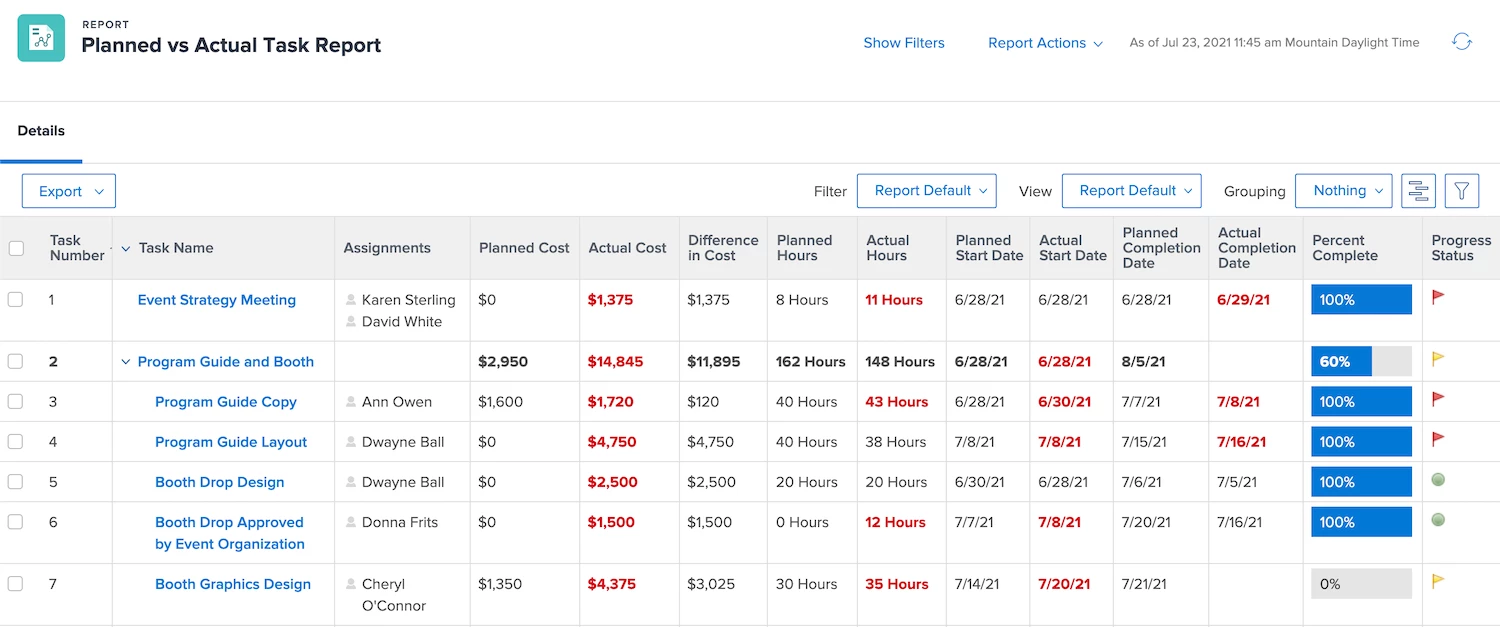The height and width of the screenshot is (627, 1500).
Task: Open the Report Actions menu
Action: click(1045, 43)
